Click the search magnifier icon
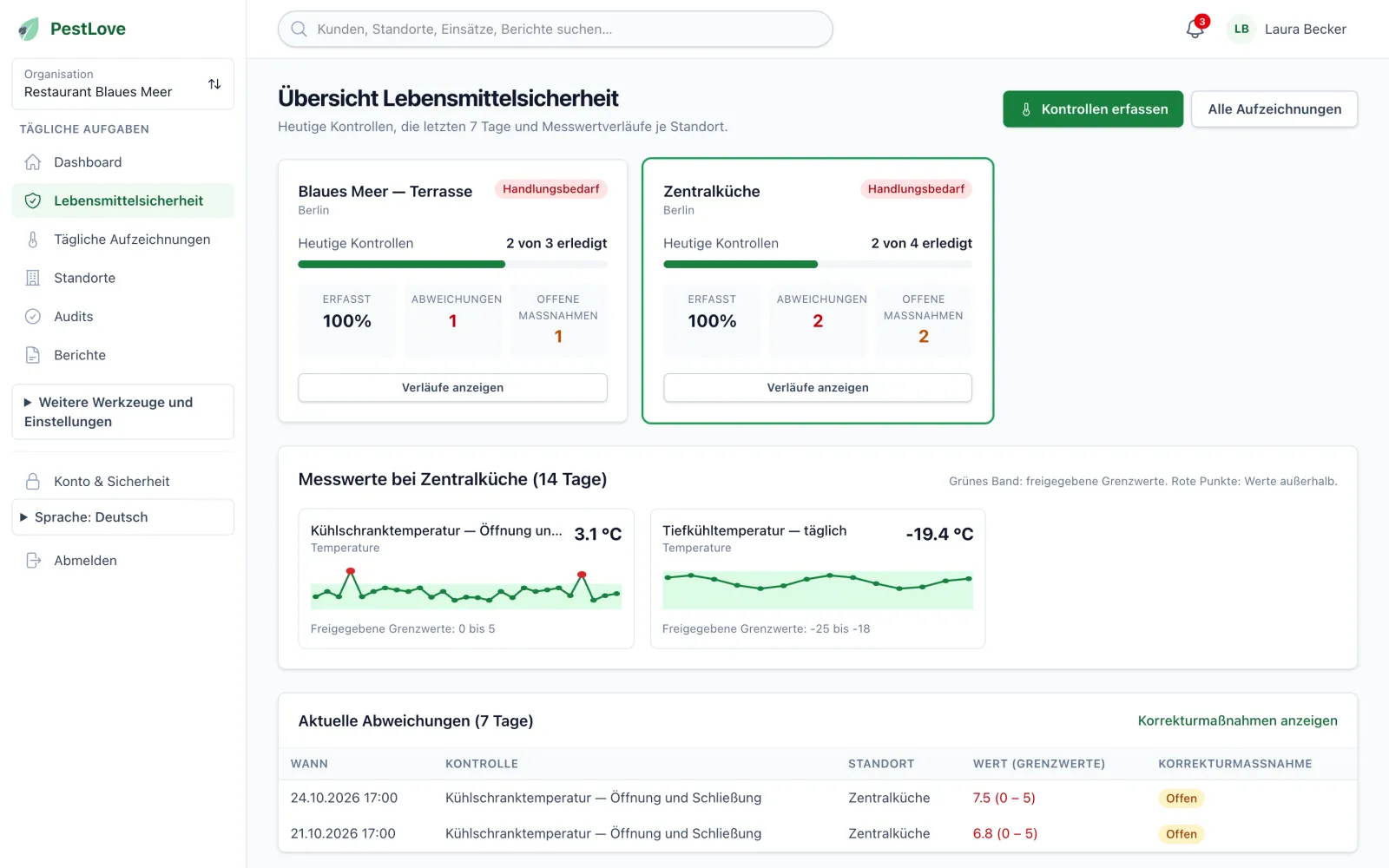The image size is (1389, 868). 299,29
